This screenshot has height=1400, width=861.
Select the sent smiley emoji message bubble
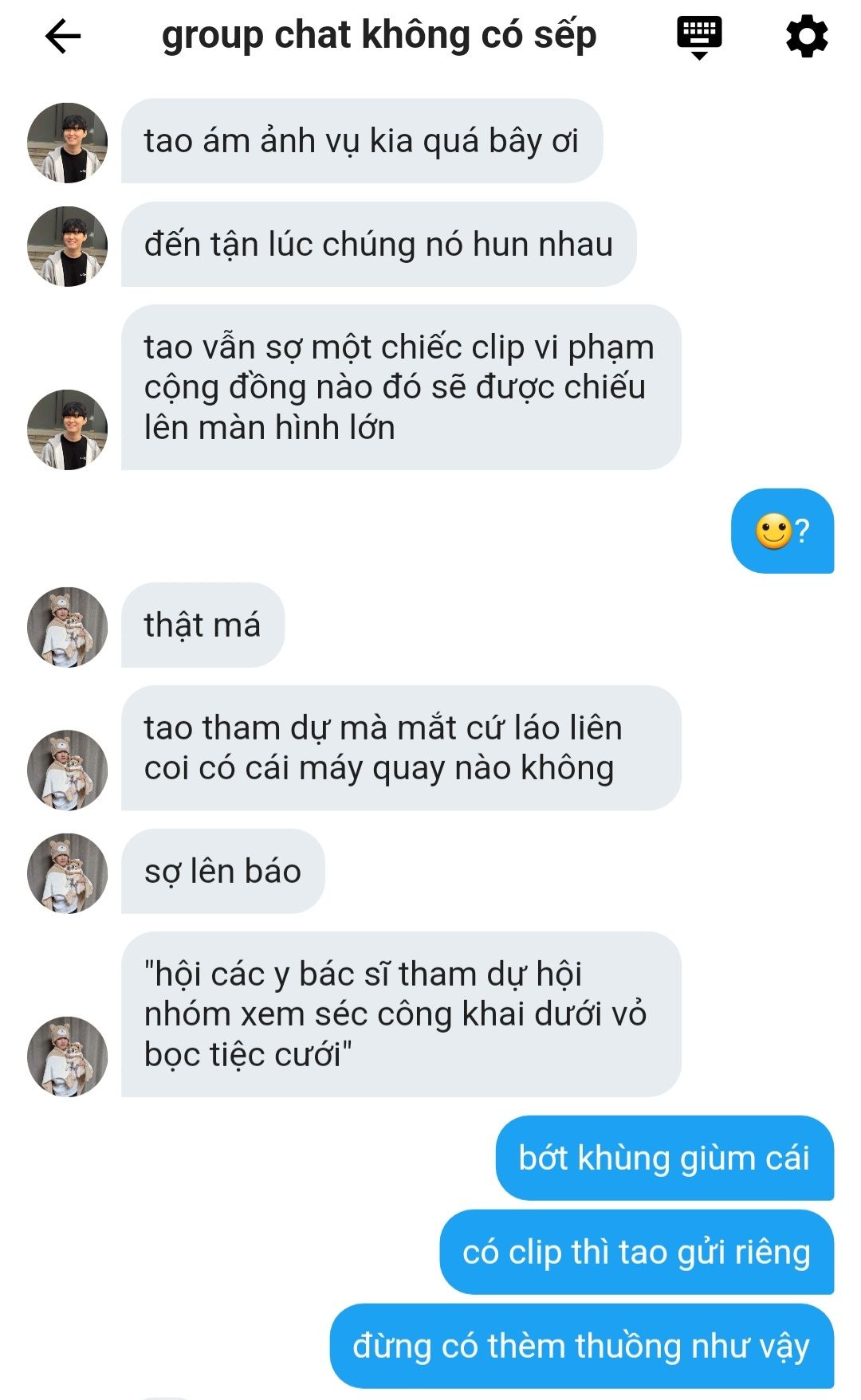point(783,531)
